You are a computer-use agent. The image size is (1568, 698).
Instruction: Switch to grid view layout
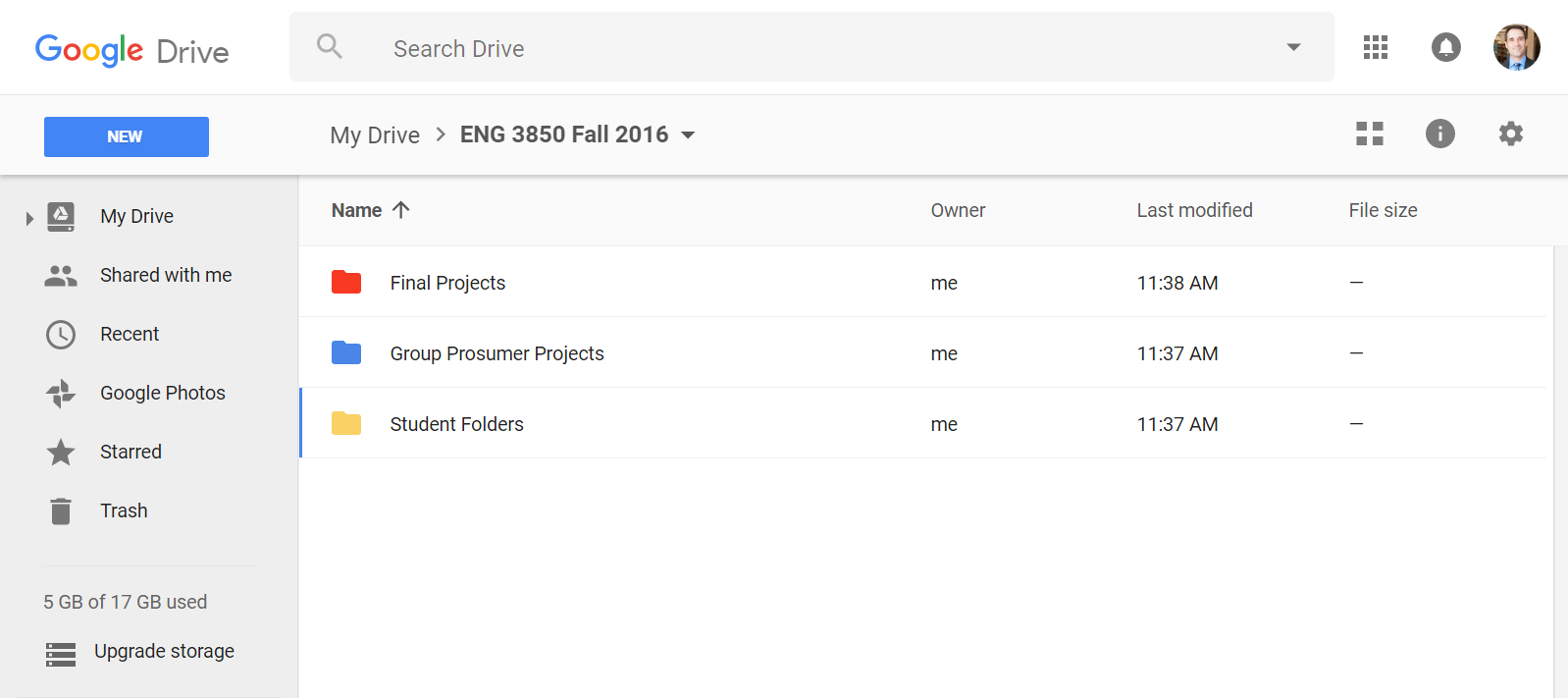(1369, 134)
